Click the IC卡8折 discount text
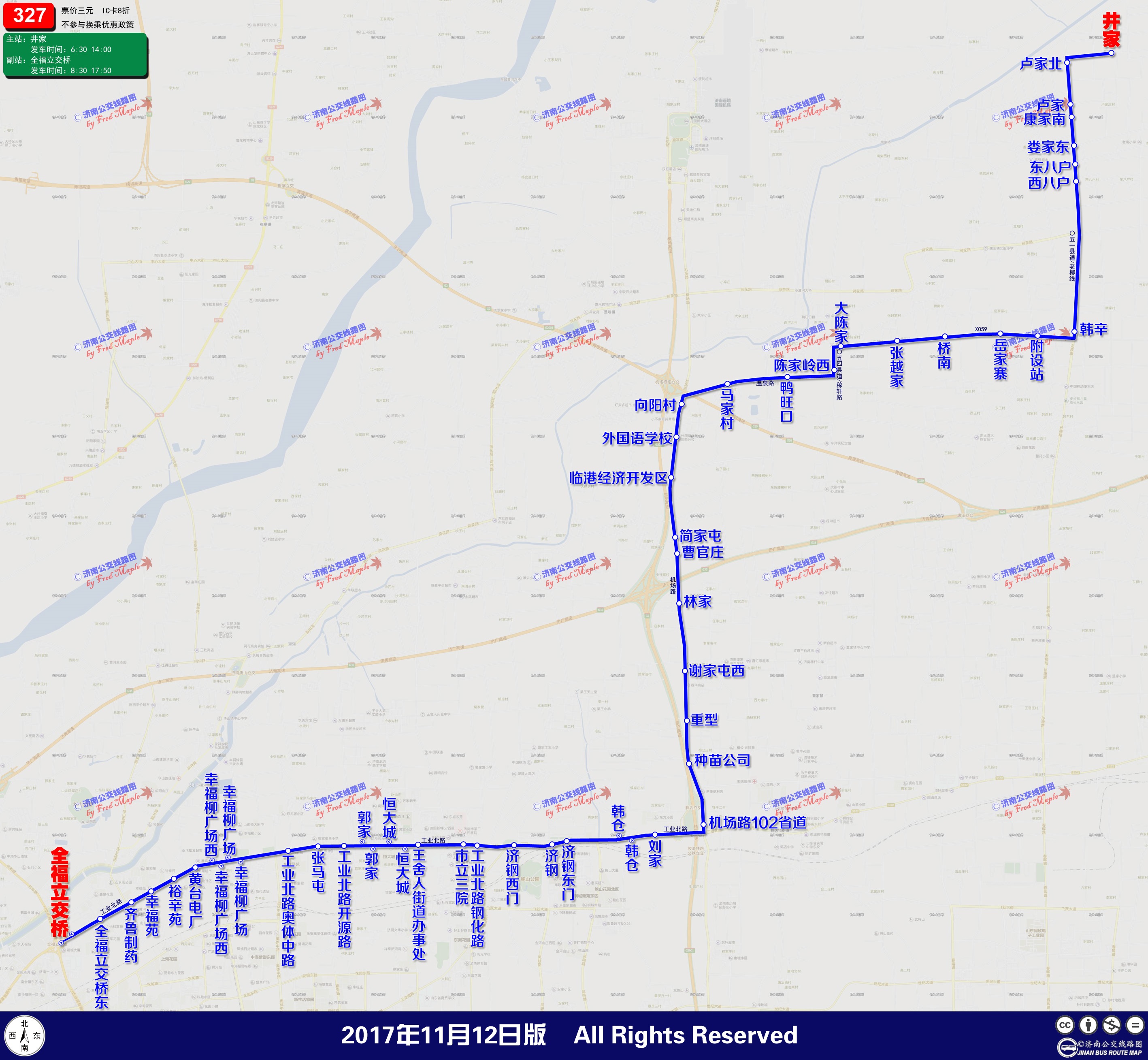The image size is (1148, 1060). pyautogui.click(x=116, y=11)
